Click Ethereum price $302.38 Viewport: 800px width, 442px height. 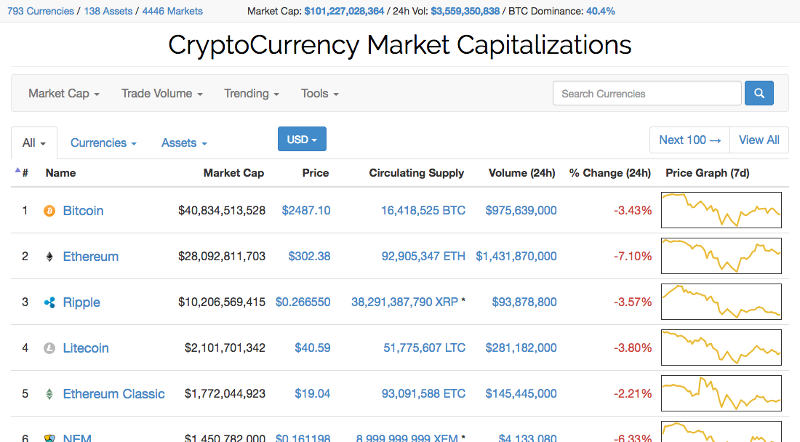point(309,256)
